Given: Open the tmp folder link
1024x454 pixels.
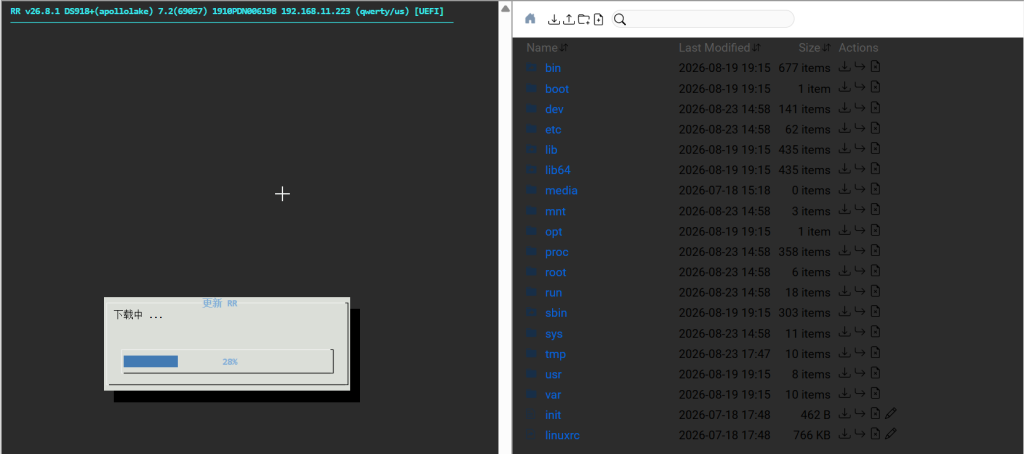Looking at the screenshot, I should click(x=555, y=354).
